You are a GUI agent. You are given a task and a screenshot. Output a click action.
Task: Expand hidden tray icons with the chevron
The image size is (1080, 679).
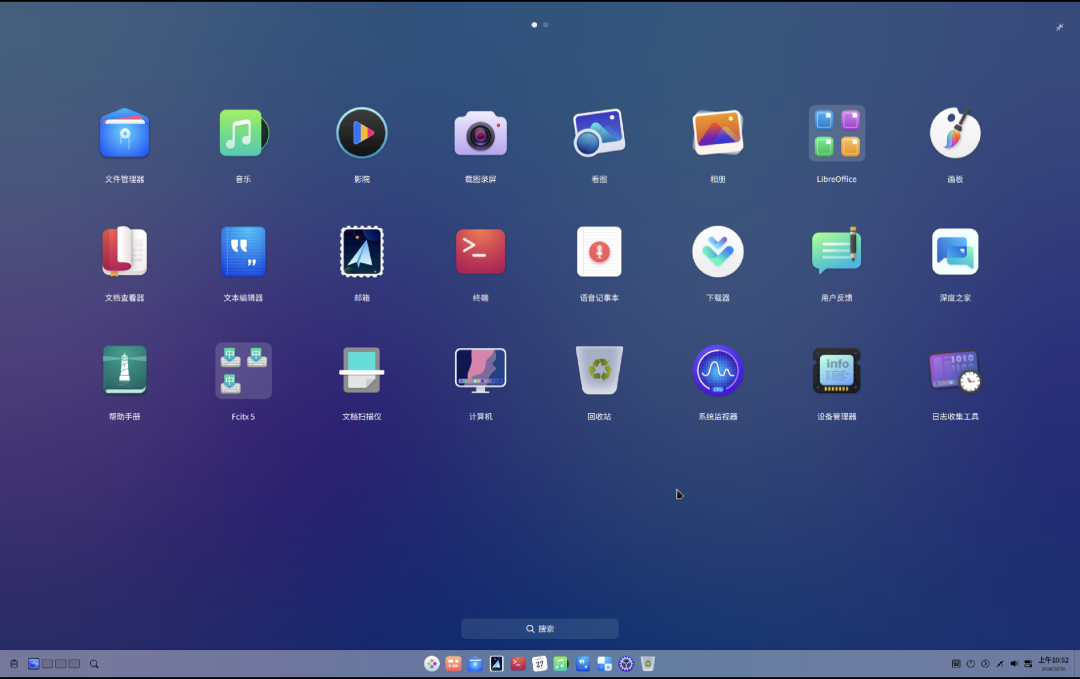click(985, 663)
